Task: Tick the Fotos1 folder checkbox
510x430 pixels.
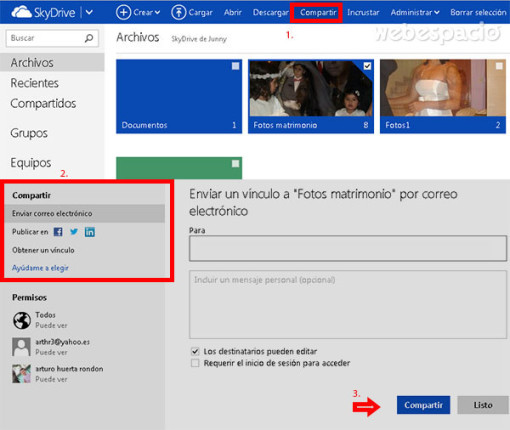Action: [499, 66]
